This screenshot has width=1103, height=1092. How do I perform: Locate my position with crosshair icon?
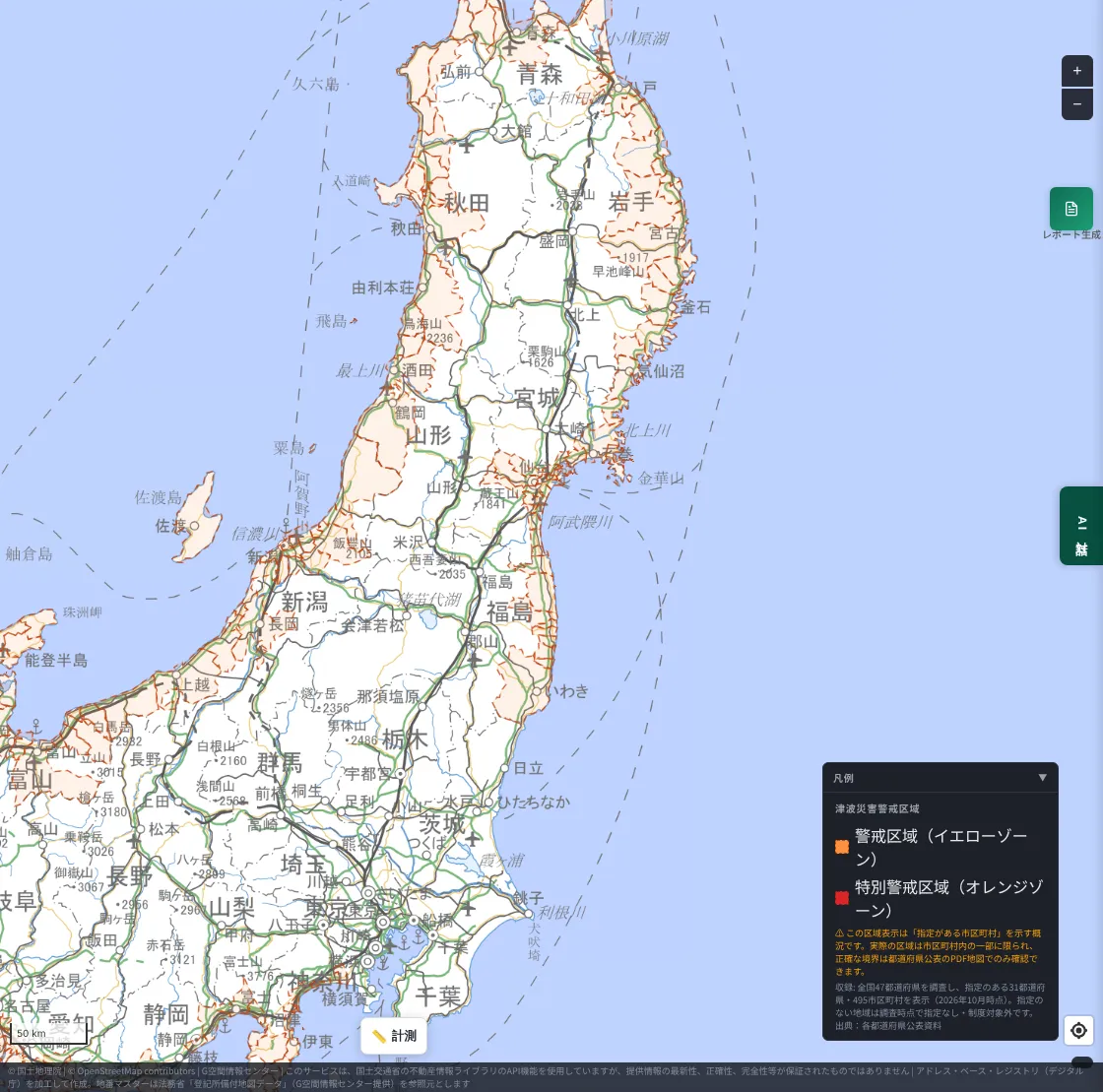[1078, 1031]
